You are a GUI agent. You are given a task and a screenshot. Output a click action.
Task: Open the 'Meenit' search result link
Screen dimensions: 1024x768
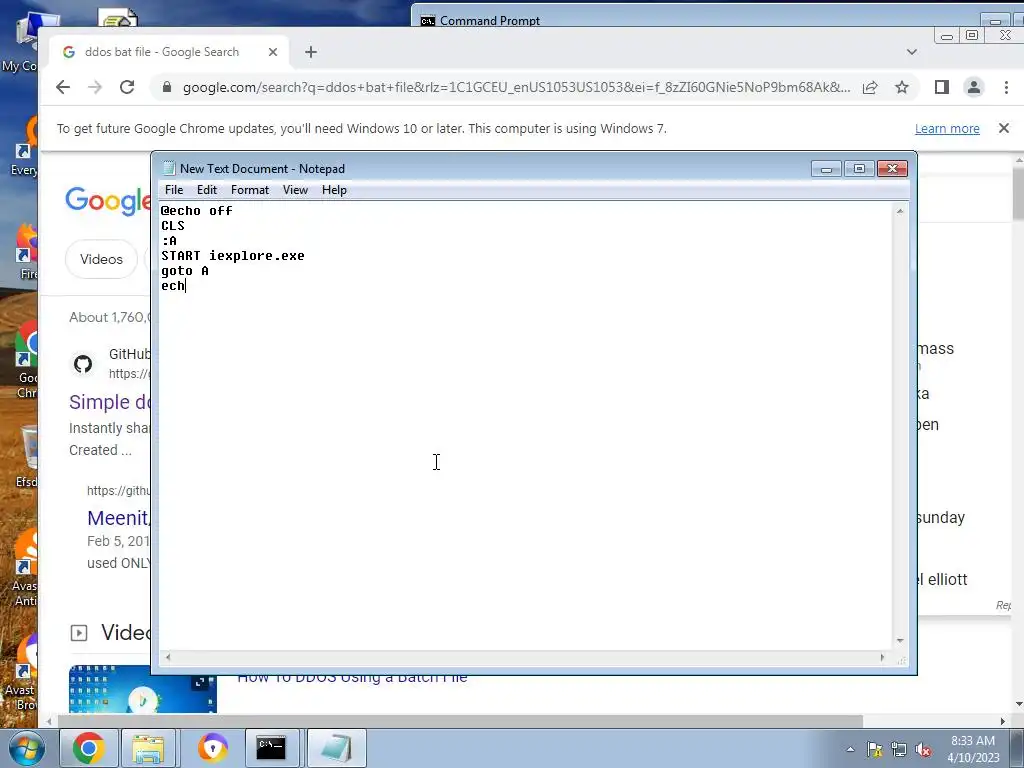coord(118,518)
